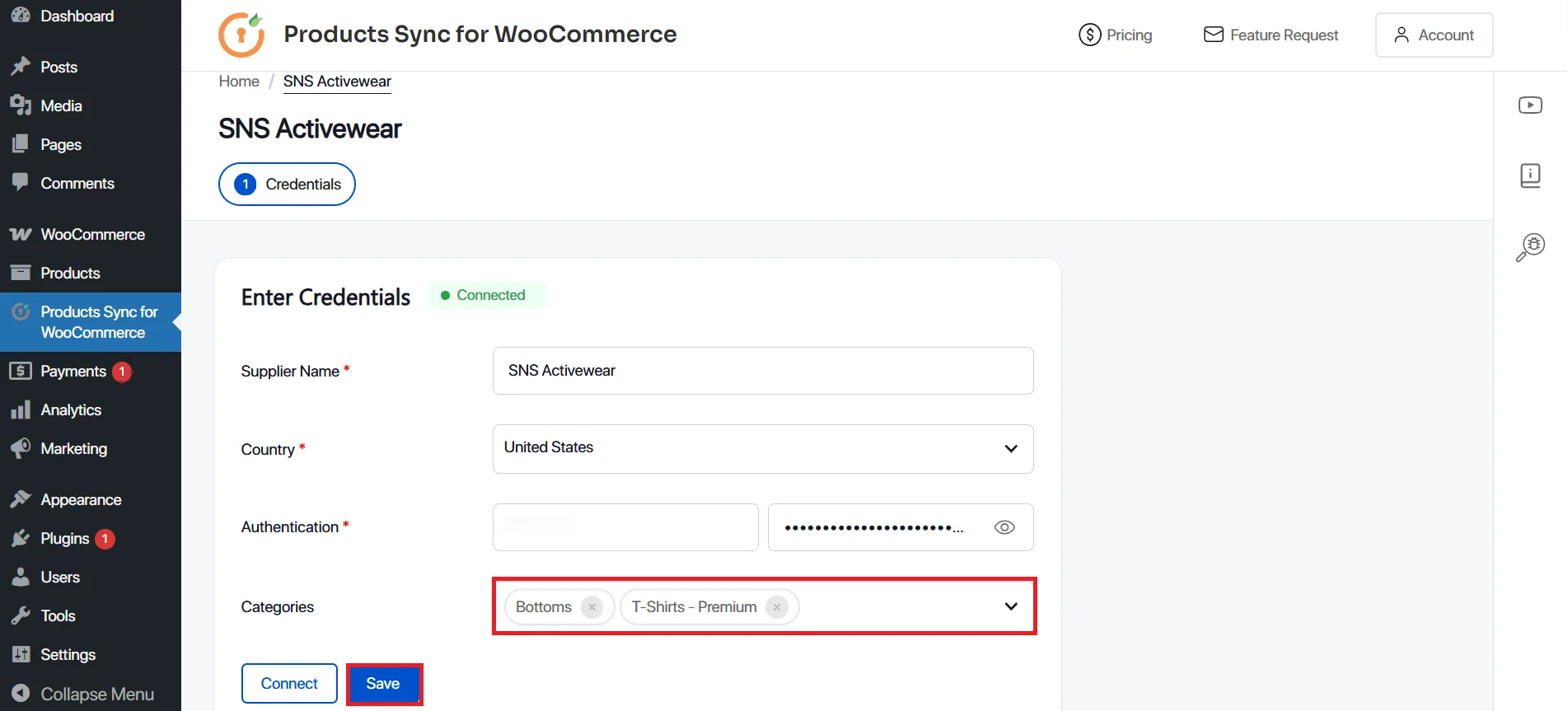Viewport: 1568px width, 711px height.
Task: Remove the T-Shirts - Premium tag
Action: tap(776, 607)
